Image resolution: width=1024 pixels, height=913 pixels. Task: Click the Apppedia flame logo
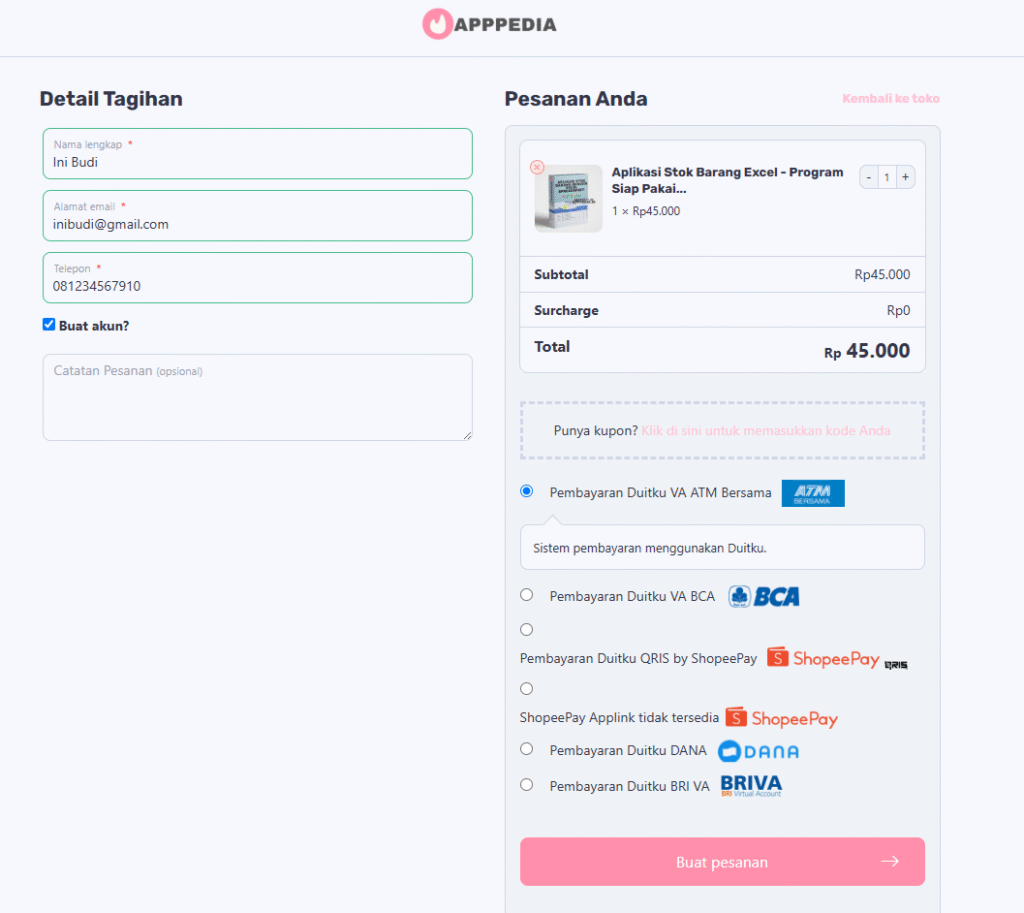[438, 24]
